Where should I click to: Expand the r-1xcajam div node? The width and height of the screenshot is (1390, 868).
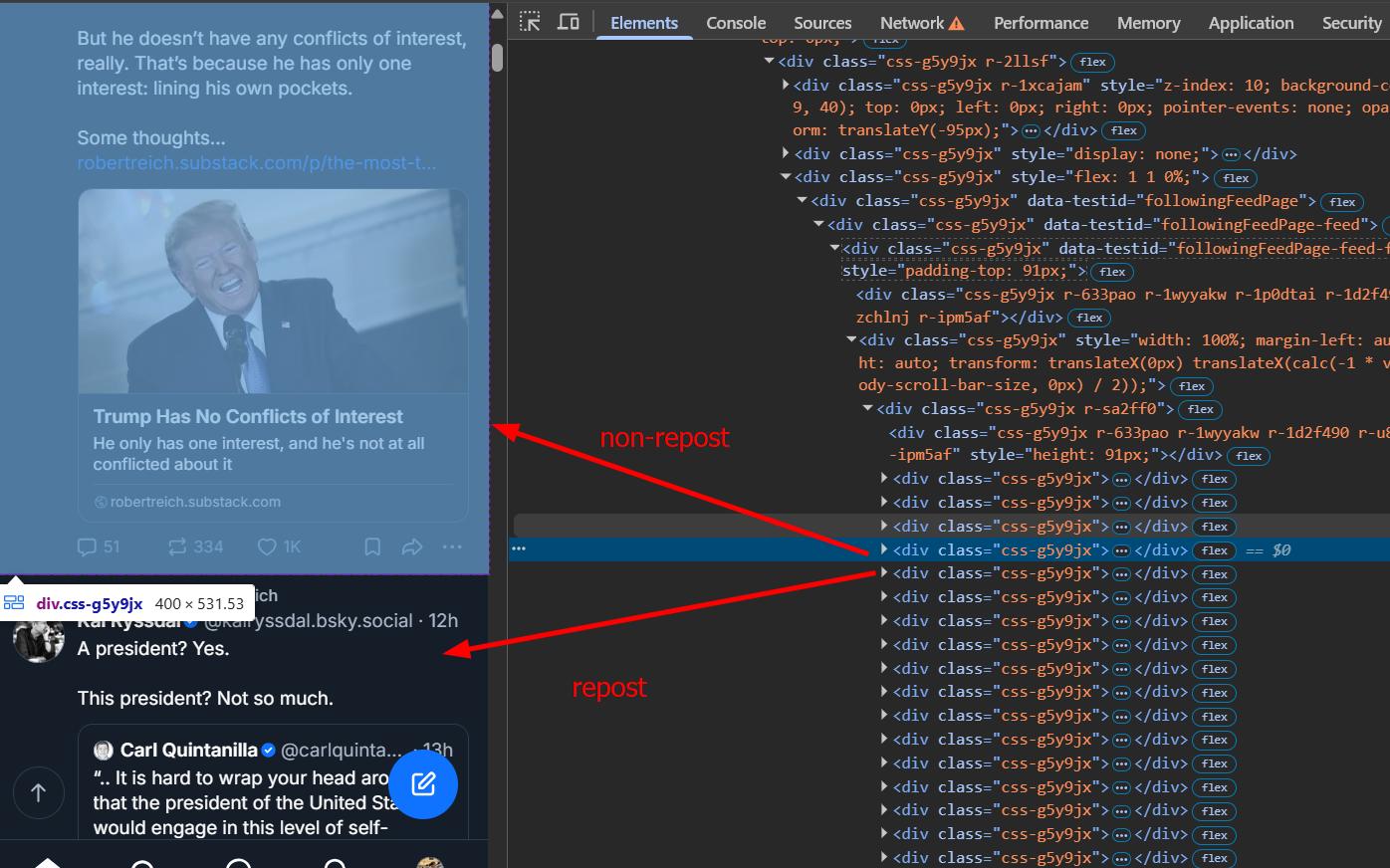pos(786,85)
